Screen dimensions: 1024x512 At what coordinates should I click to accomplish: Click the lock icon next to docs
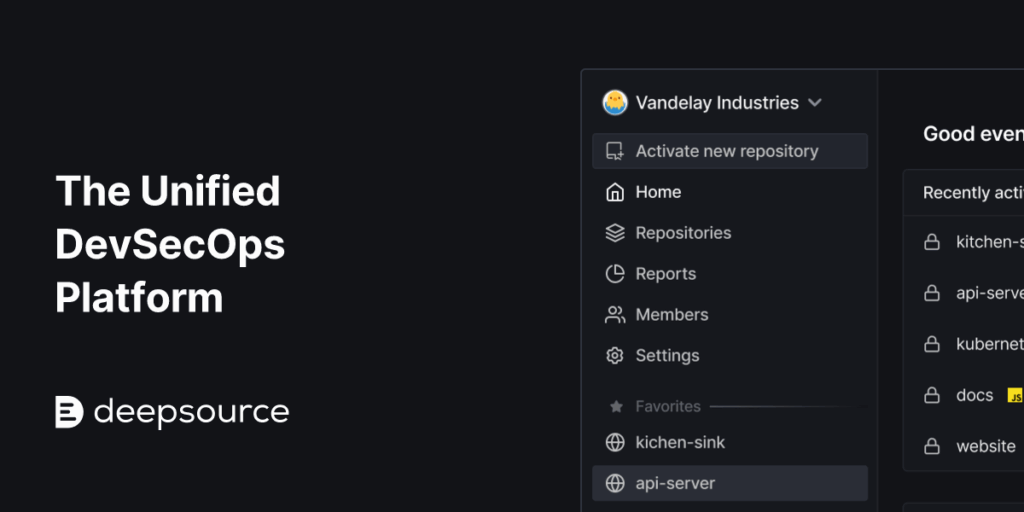point(931,395)
